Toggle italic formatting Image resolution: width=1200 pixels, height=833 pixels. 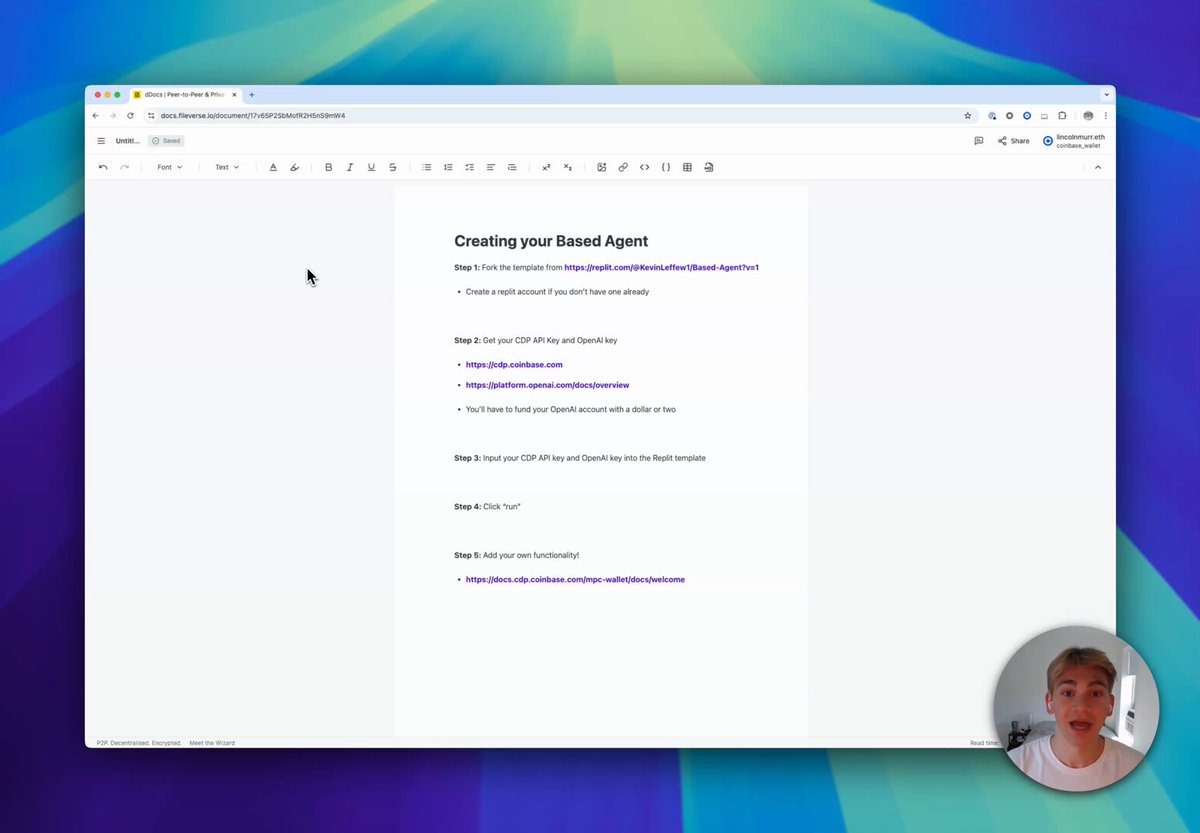350,167
